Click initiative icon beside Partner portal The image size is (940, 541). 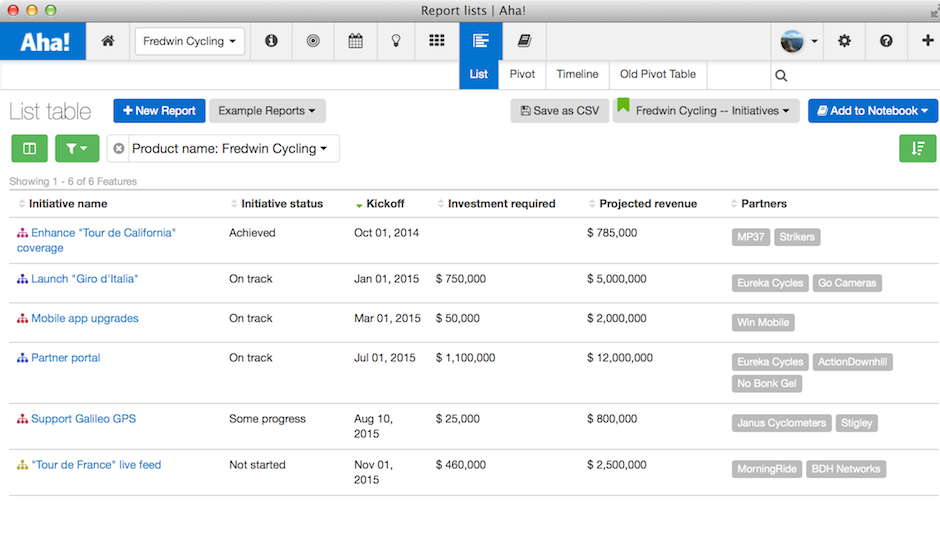click(22, 358)
